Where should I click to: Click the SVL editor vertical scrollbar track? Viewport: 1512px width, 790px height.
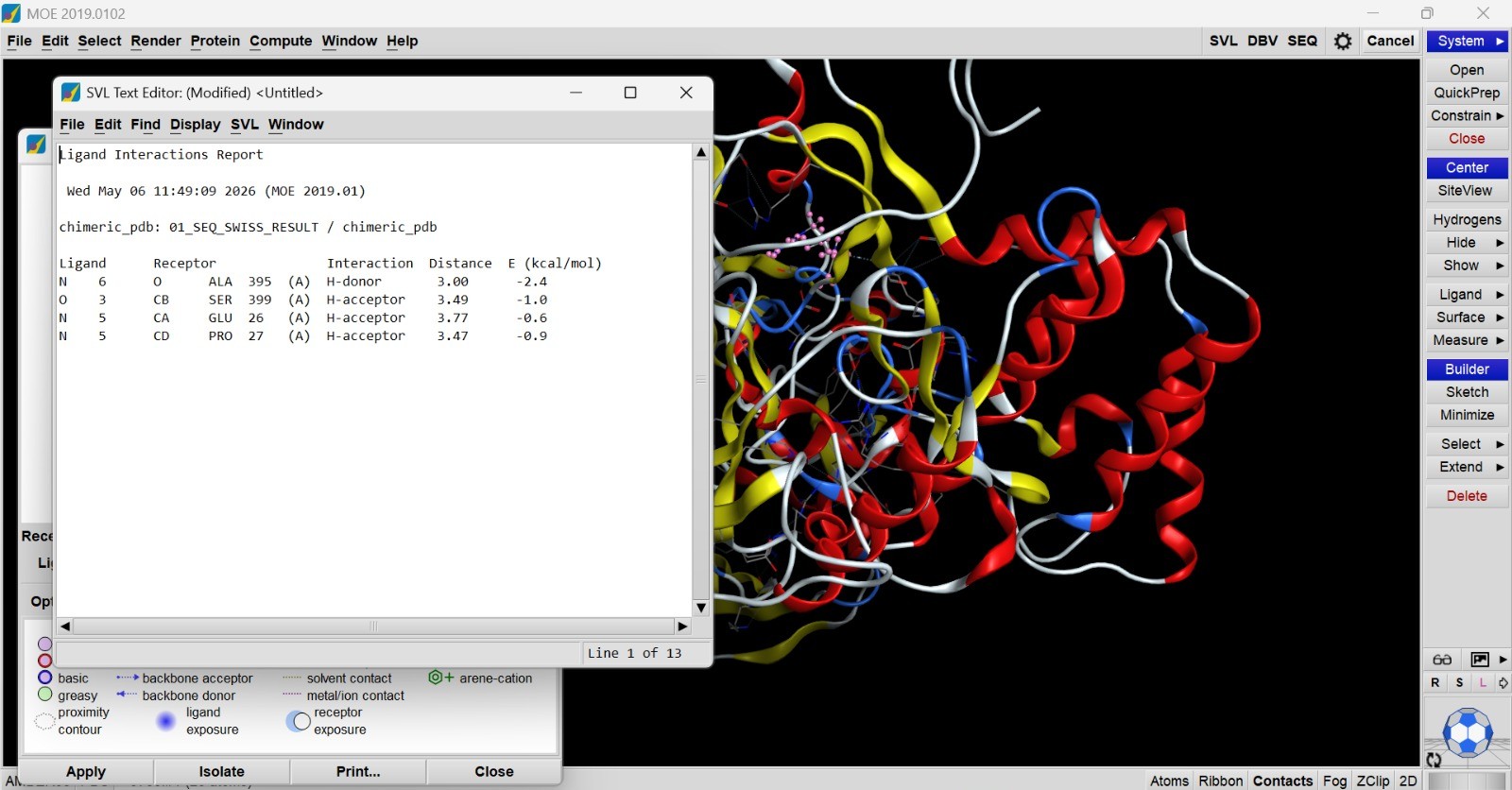pyautogui.click(x=701, y=380)
